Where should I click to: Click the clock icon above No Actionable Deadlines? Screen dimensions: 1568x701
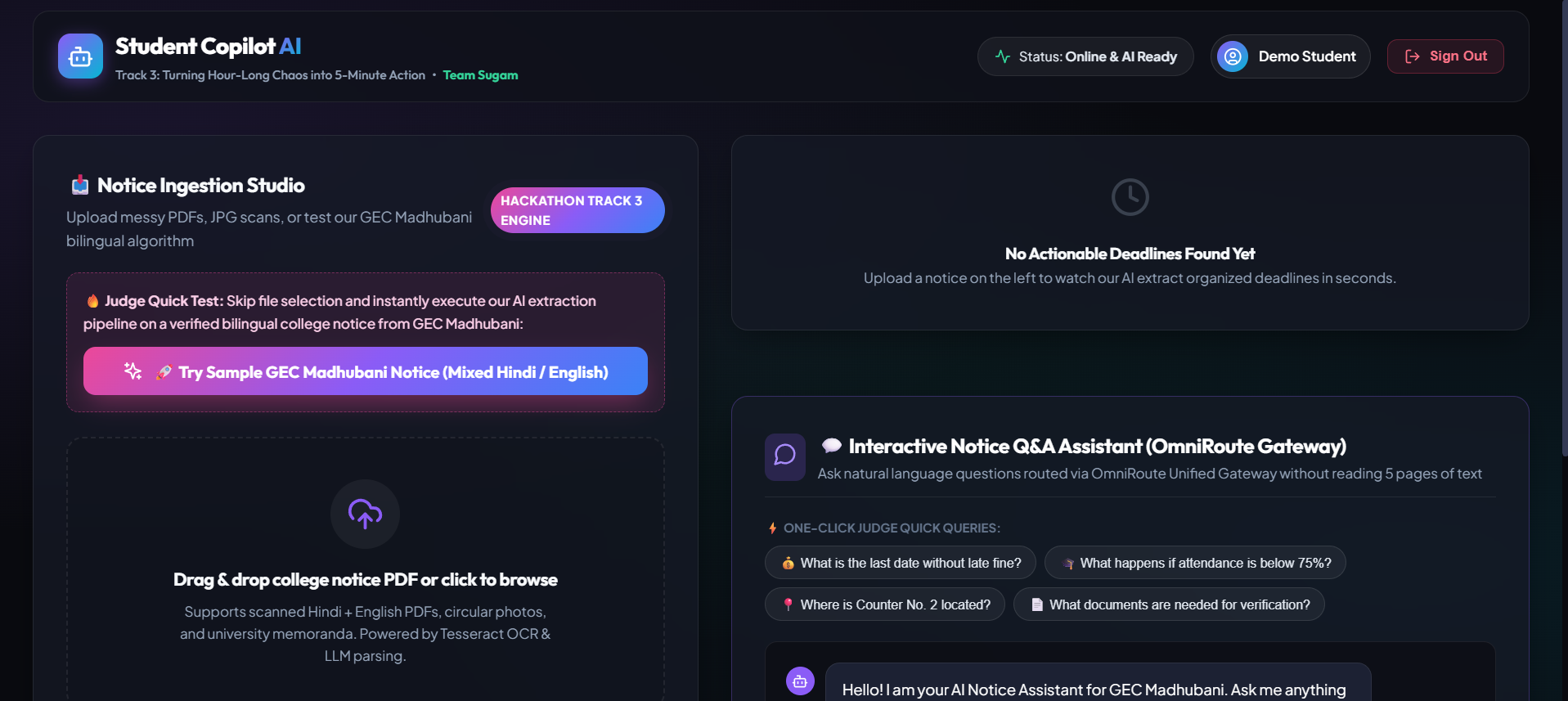pyautogui.click(x=1130, y=197)
